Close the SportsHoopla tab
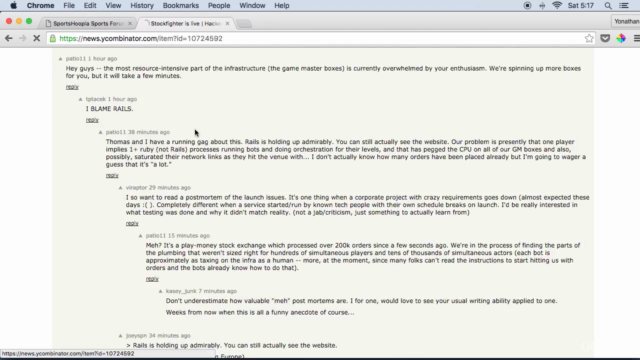The height and width of the screenshot is (360, 640). (x=130, y=24)
